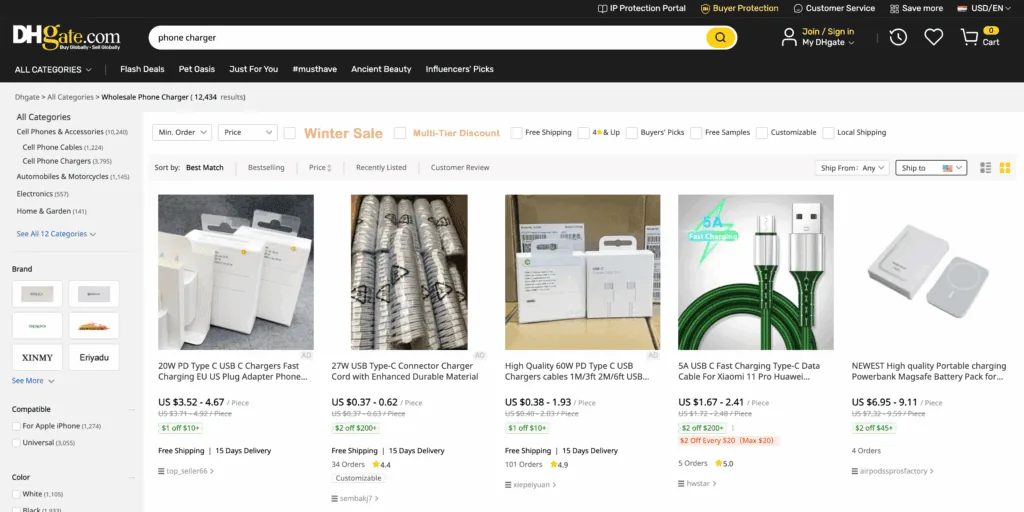The image size is (1024, 512).
Task: Open the Cell Phone Chargers category link
Action: 56,161
